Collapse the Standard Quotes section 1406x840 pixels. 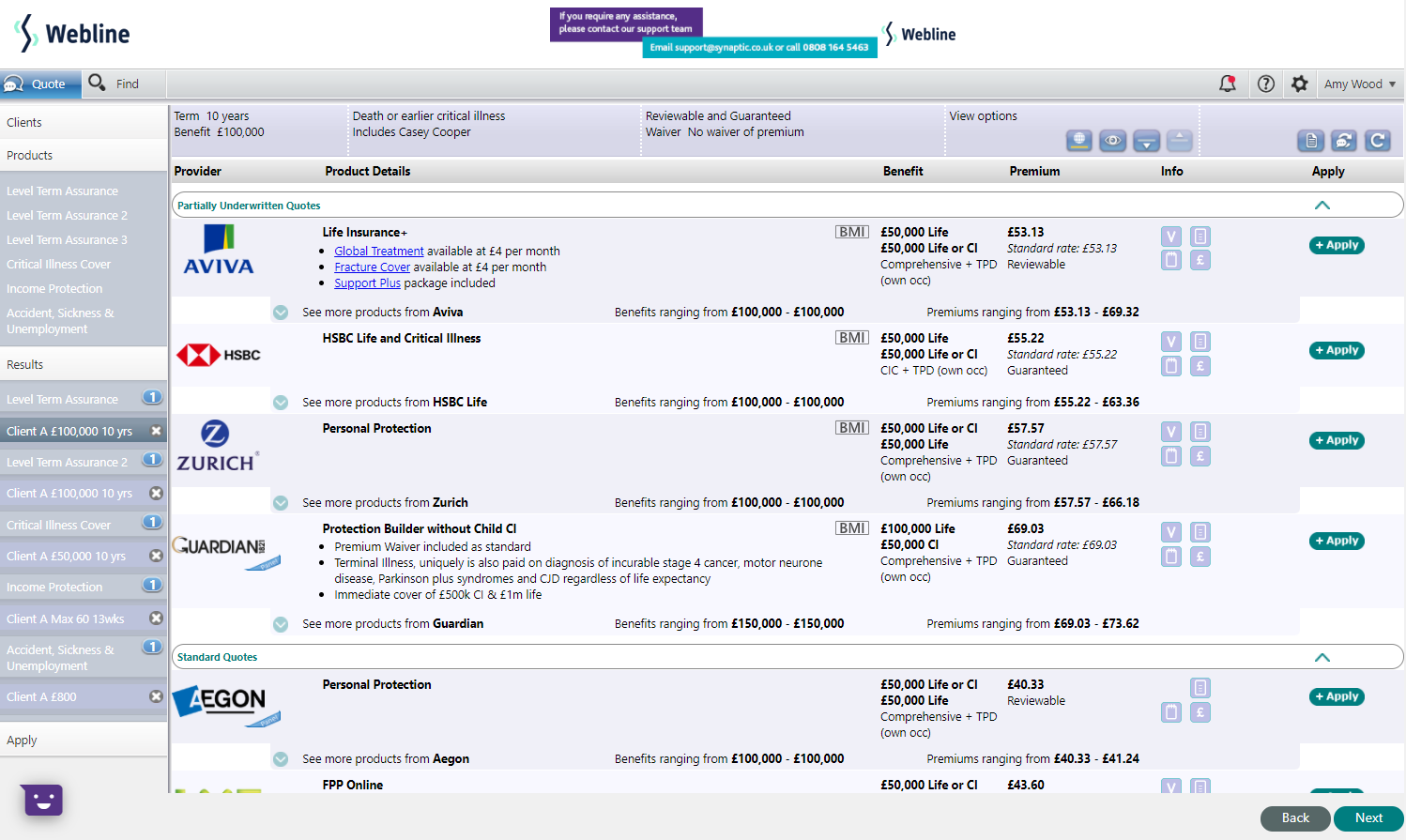pyautogui.click(x=1322, y=657)
